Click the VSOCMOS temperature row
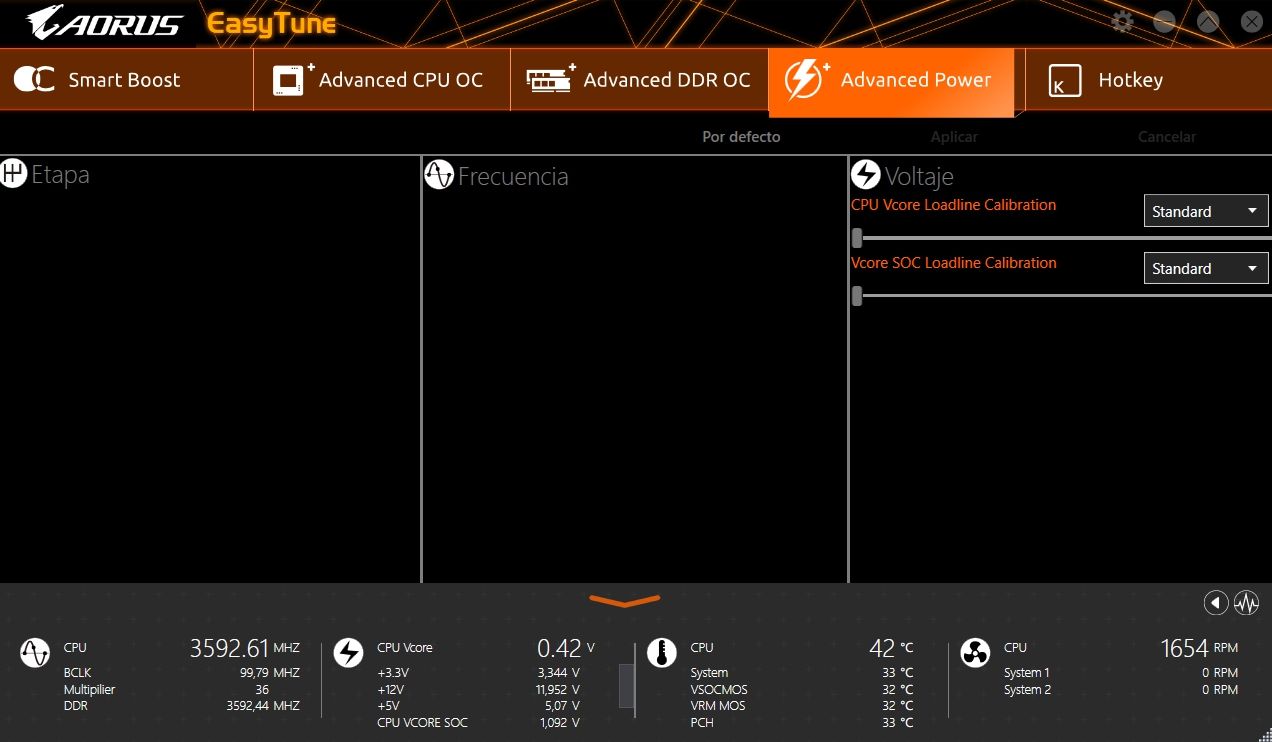Viewport: 1272px width, 742px height. (802, 690)
